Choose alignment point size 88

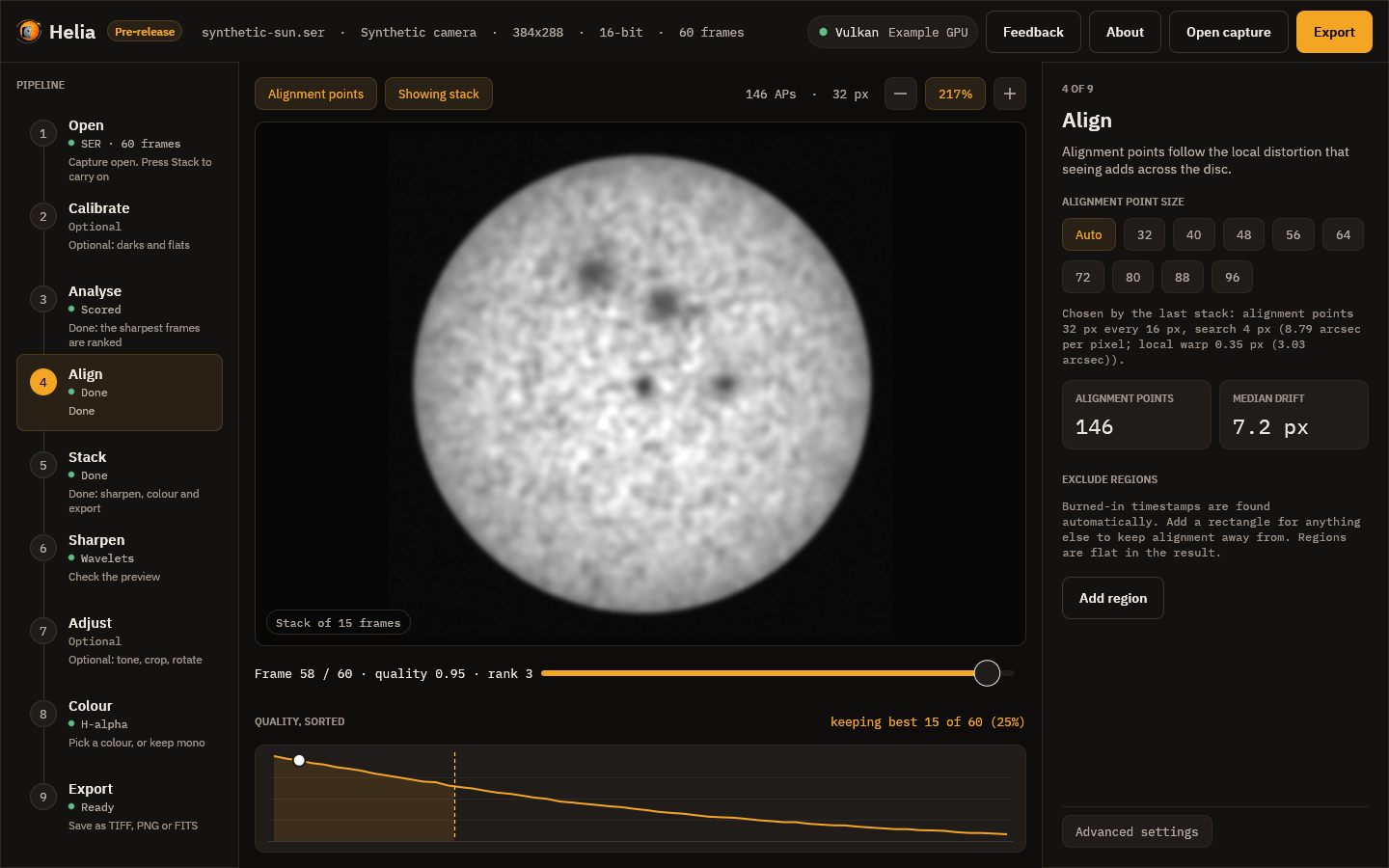point(1182,277)
